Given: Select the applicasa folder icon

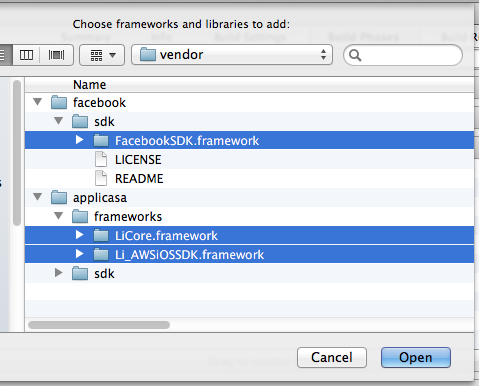Looking at the screenshot, I should (59, 197).
